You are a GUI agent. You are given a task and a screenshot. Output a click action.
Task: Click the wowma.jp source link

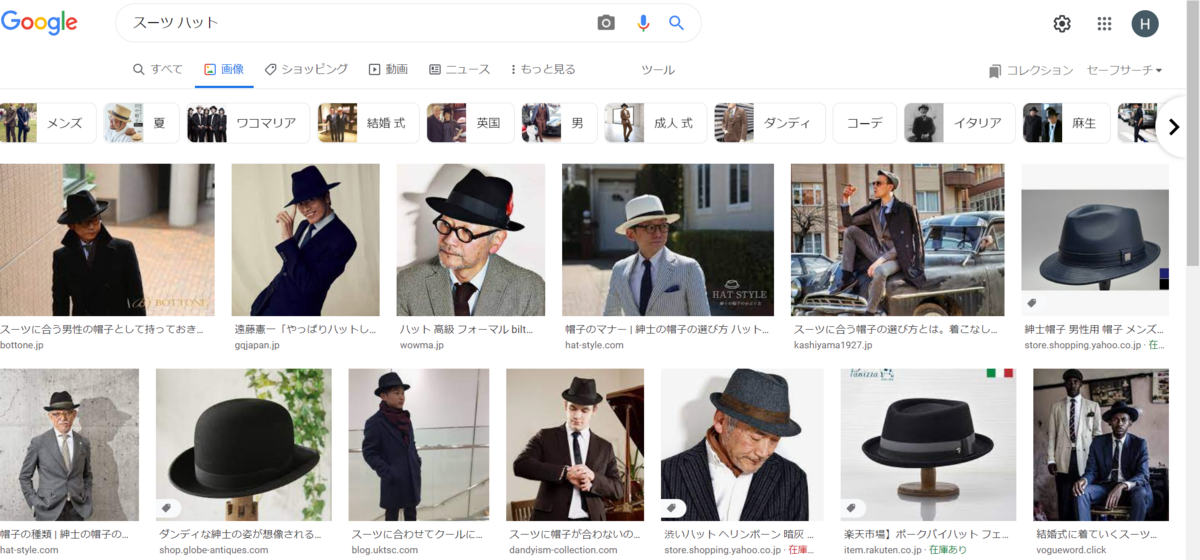424,345
